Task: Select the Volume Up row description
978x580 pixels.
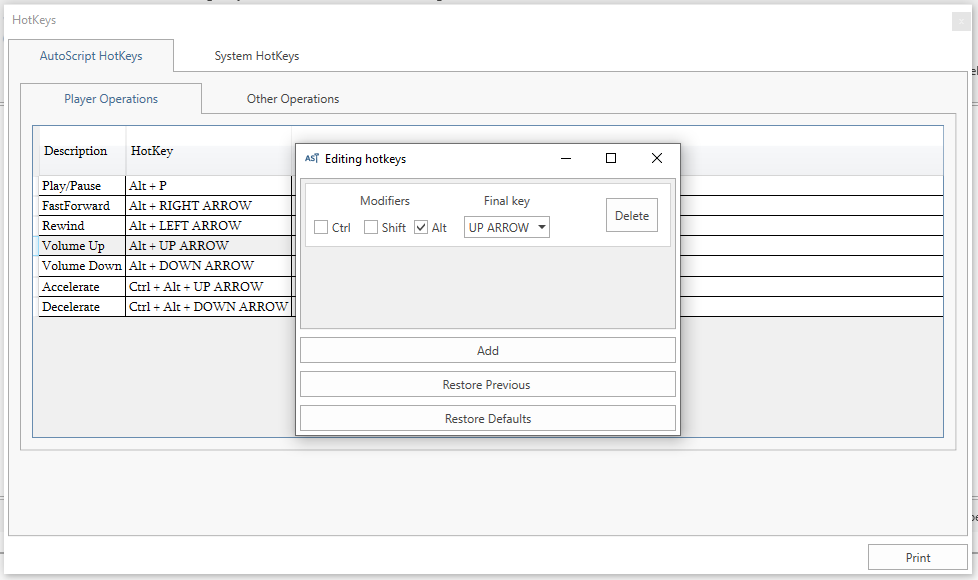Action: (x=82, y=246)
